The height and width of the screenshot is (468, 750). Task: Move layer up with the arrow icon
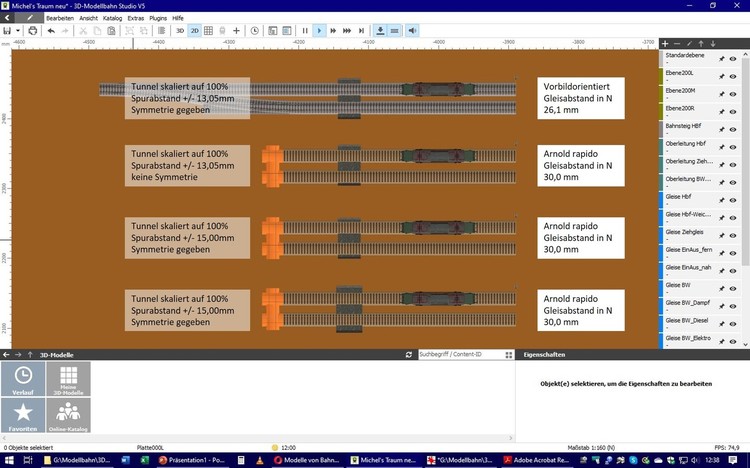click(701, 44)
